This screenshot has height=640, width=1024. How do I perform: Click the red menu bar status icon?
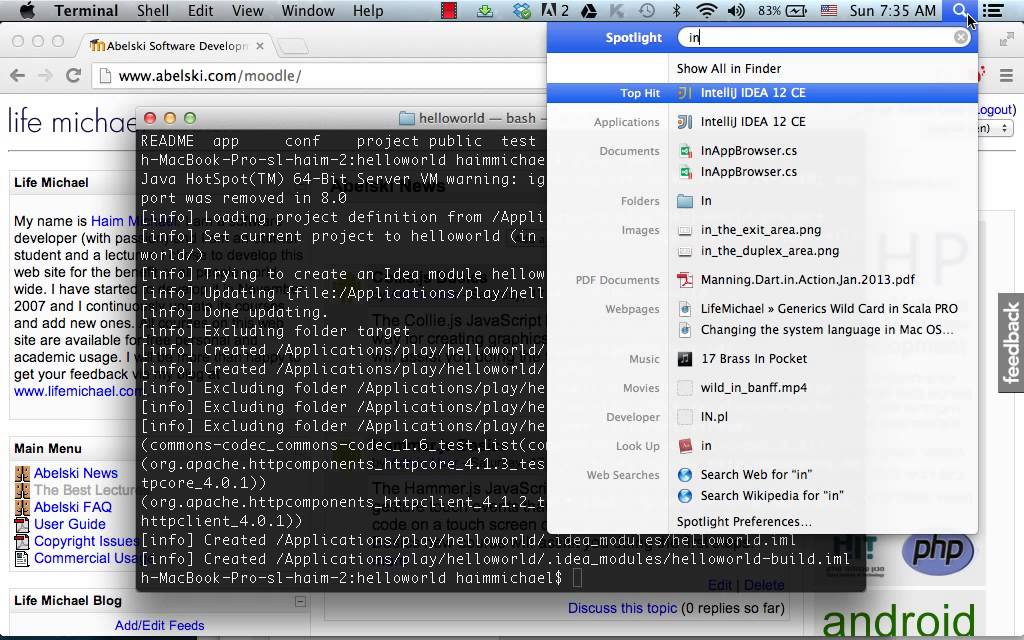pyautogui.click(x=449, y=10)
